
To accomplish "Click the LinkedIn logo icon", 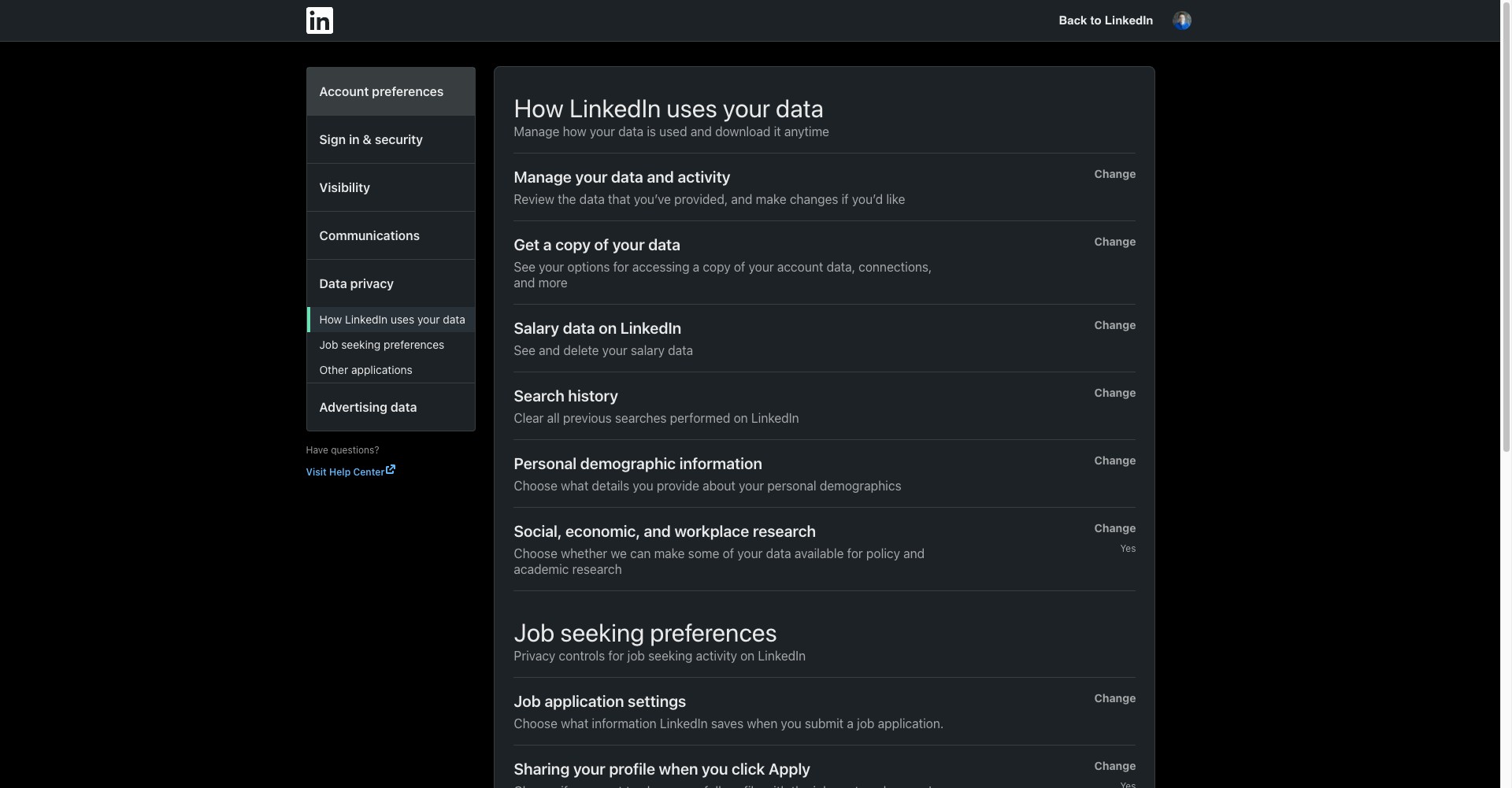I will (x=319, y=20).
